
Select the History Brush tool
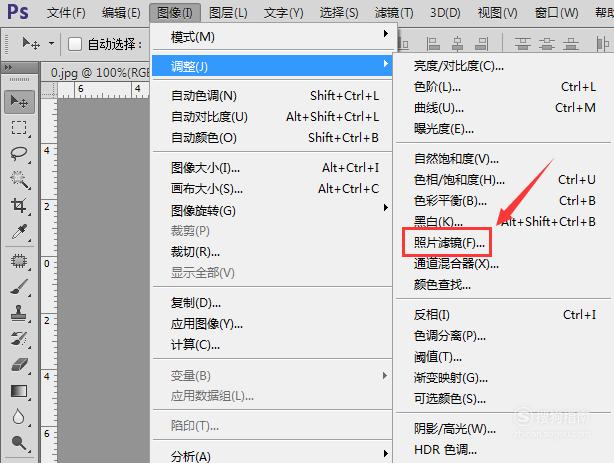(19, 339)
